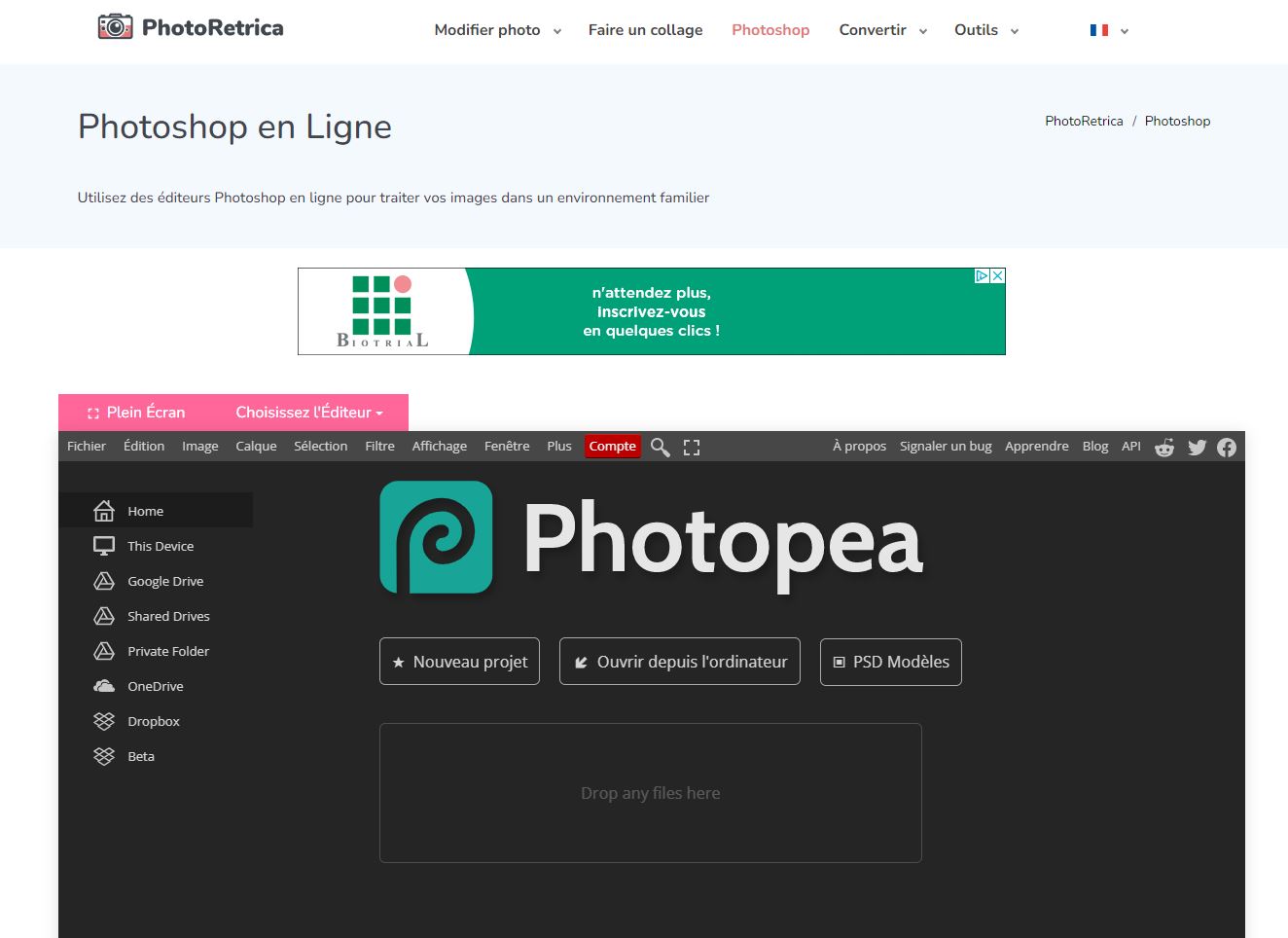This screenshot has width=1288, height=938.
Task: Open the French flag language selector
Action: coord(1108,30)
